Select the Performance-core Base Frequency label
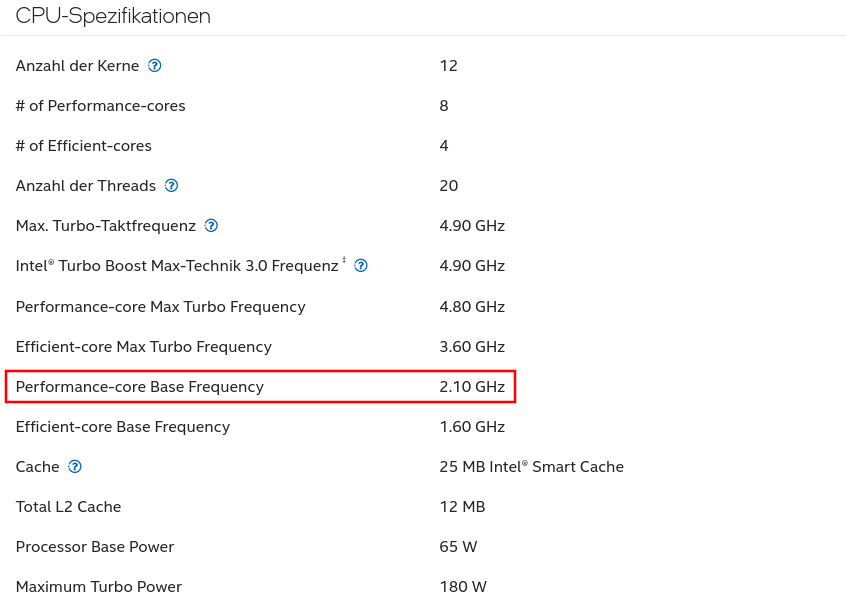 [x=140, y=387]
